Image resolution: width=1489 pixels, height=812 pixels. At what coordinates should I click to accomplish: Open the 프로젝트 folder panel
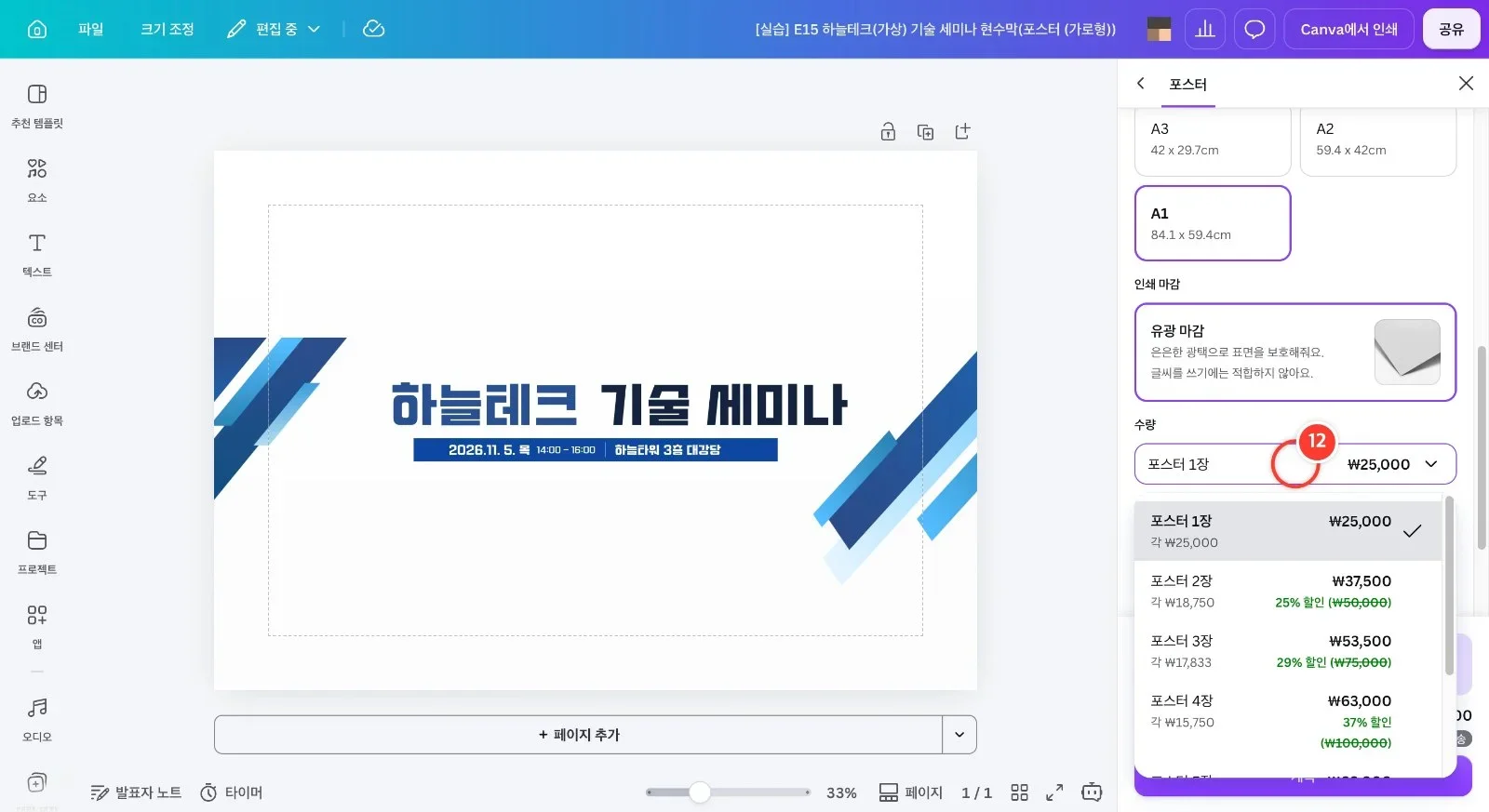pyautogui.click(x=37, y=552)
